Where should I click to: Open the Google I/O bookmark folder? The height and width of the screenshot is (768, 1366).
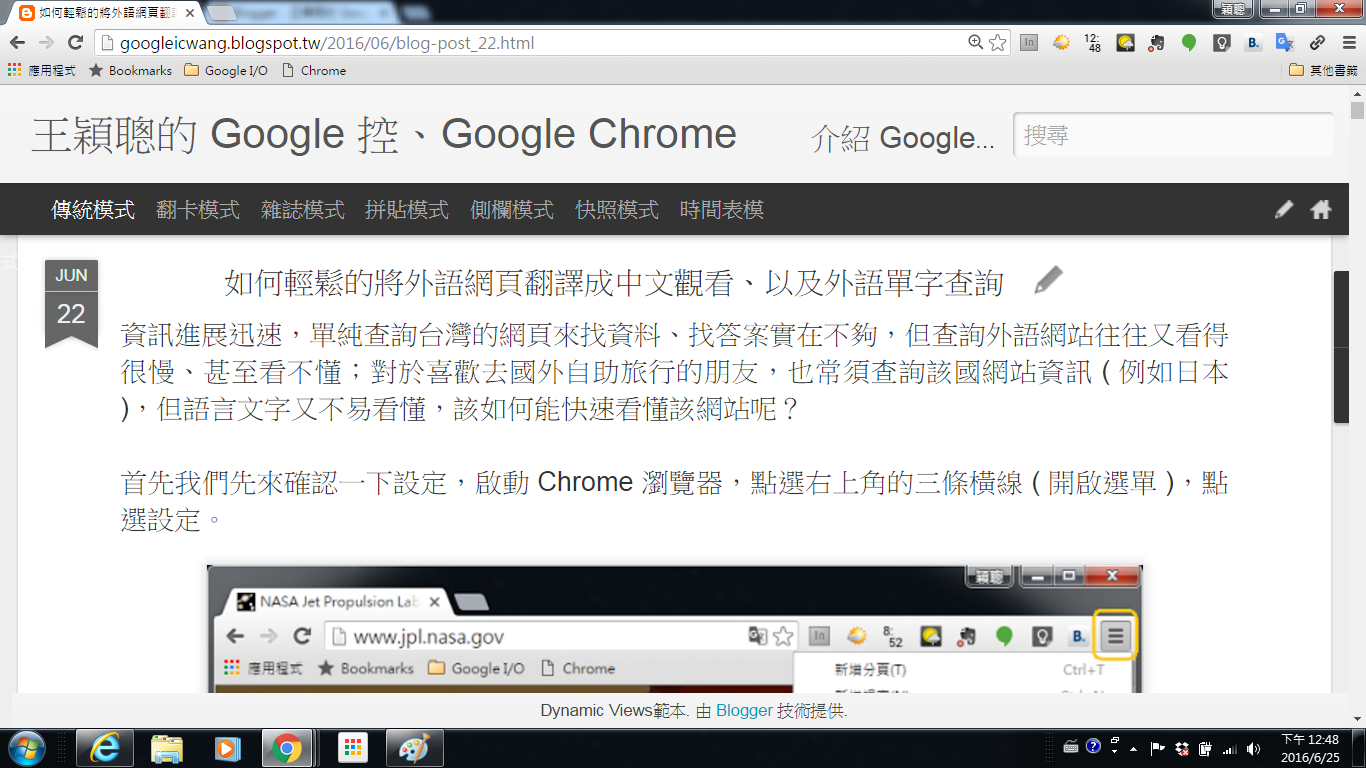(226, 70)
